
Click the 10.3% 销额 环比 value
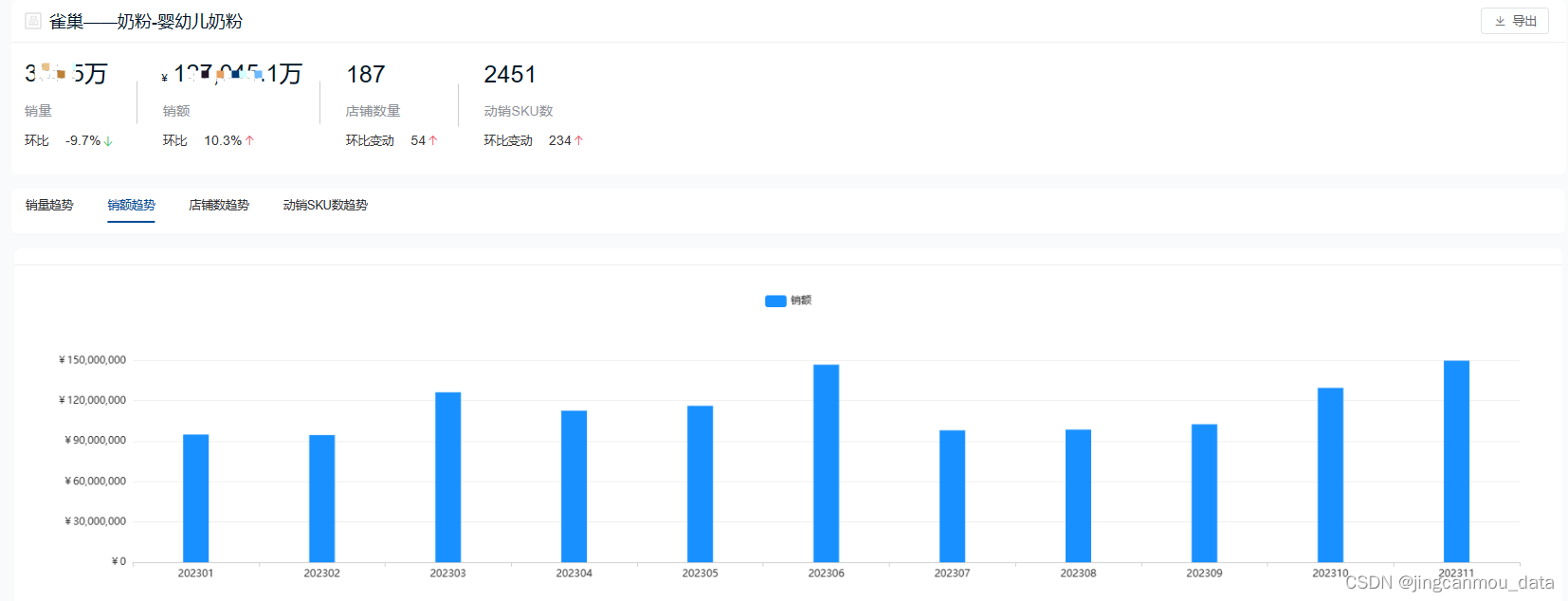click(x=223, y=140)
